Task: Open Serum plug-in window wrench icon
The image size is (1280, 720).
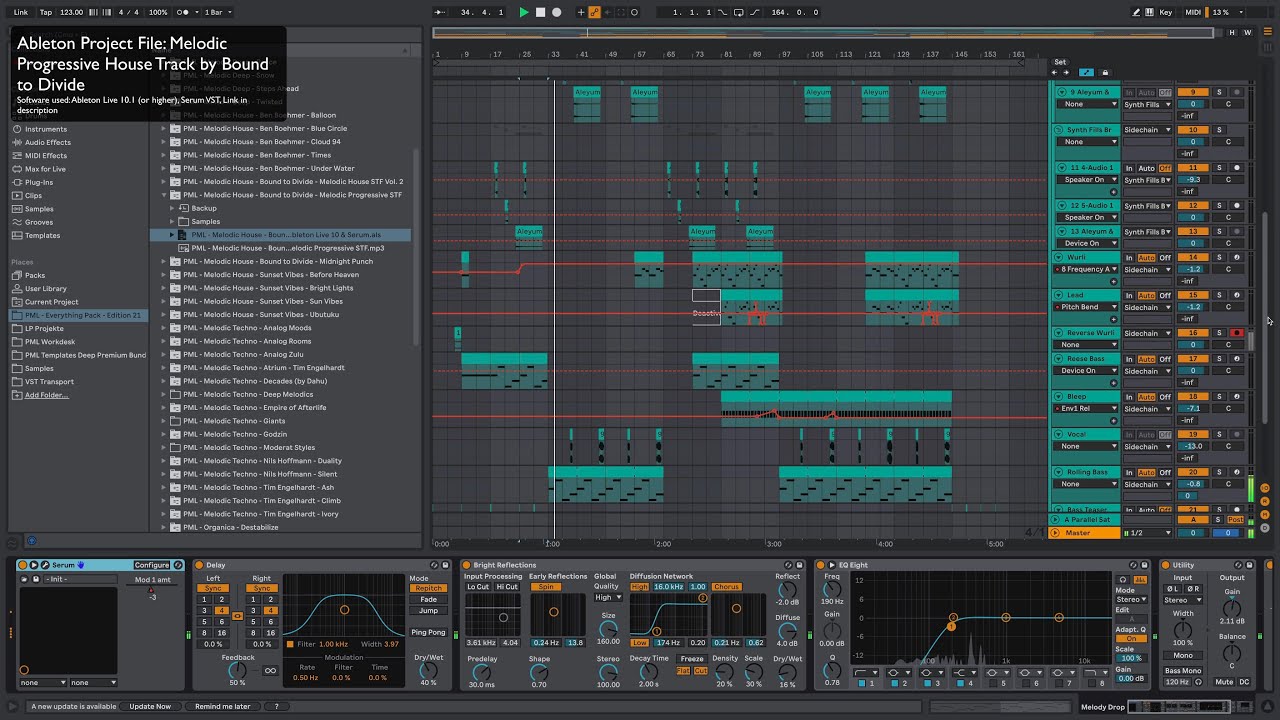Action: (x=44, y=565)
